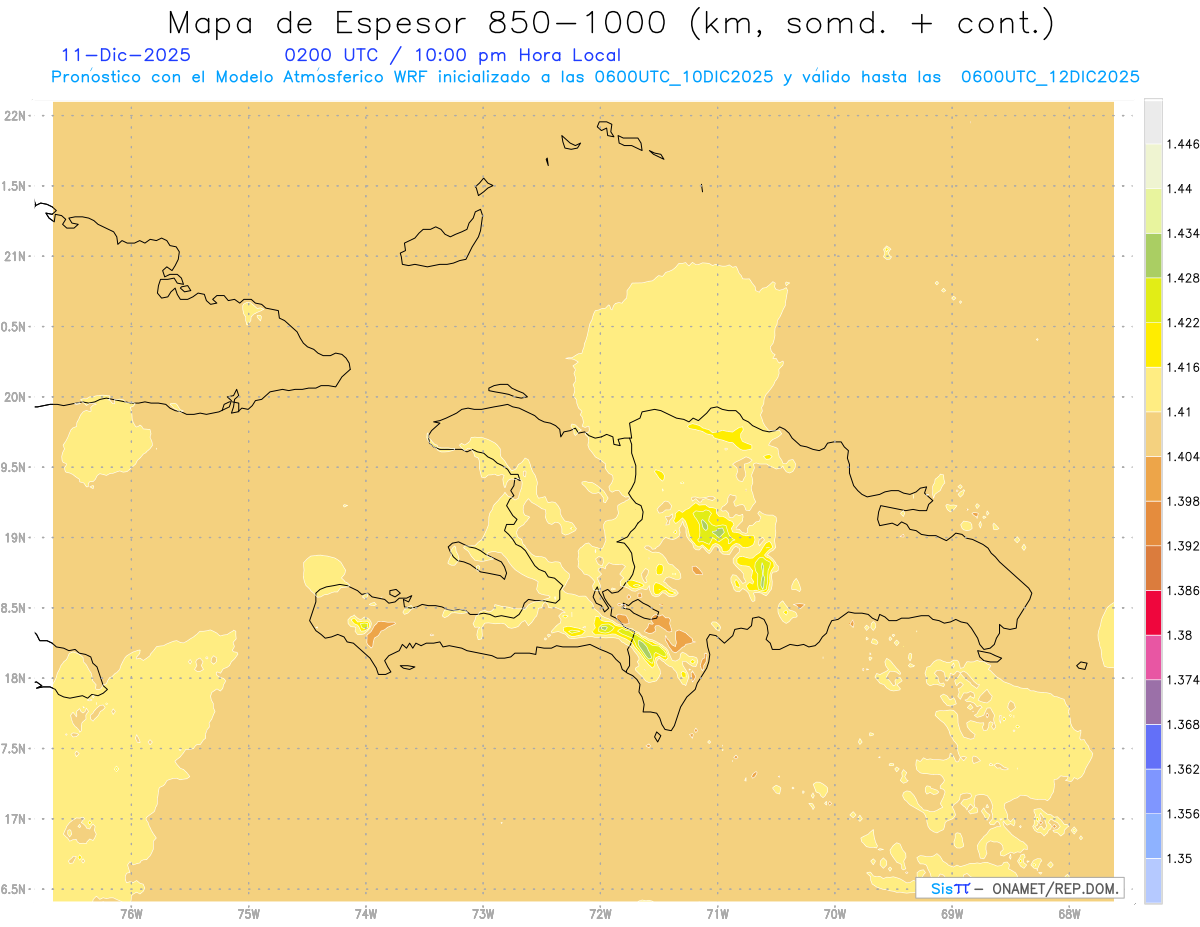Select the legend value '1.374'
Screen dimensions: 1200x927
point(1183,680)
